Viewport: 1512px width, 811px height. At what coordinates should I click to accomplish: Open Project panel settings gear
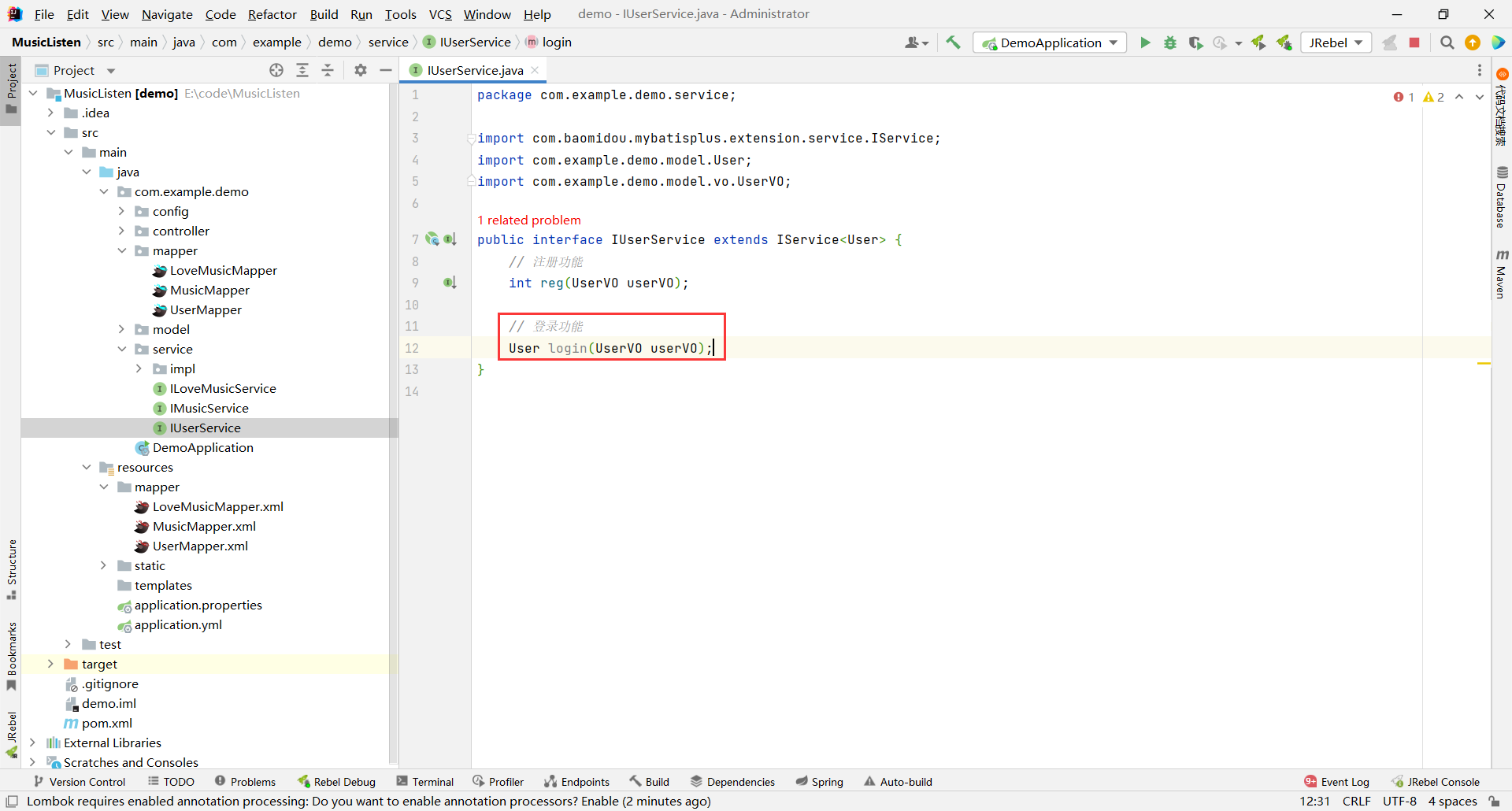(361, 70)
